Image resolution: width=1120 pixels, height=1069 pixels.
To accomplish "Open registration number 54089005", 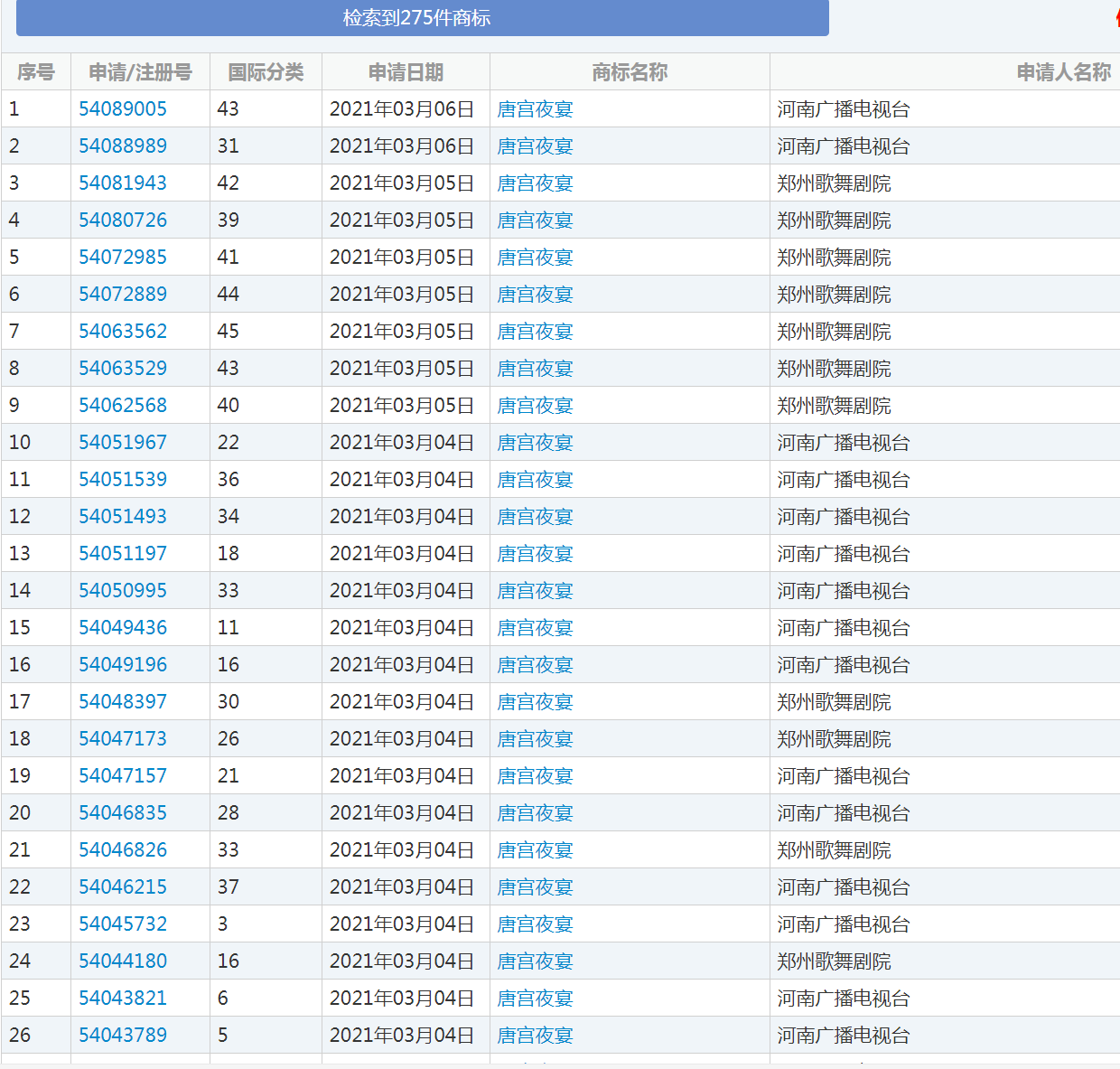I will (123, 109).
